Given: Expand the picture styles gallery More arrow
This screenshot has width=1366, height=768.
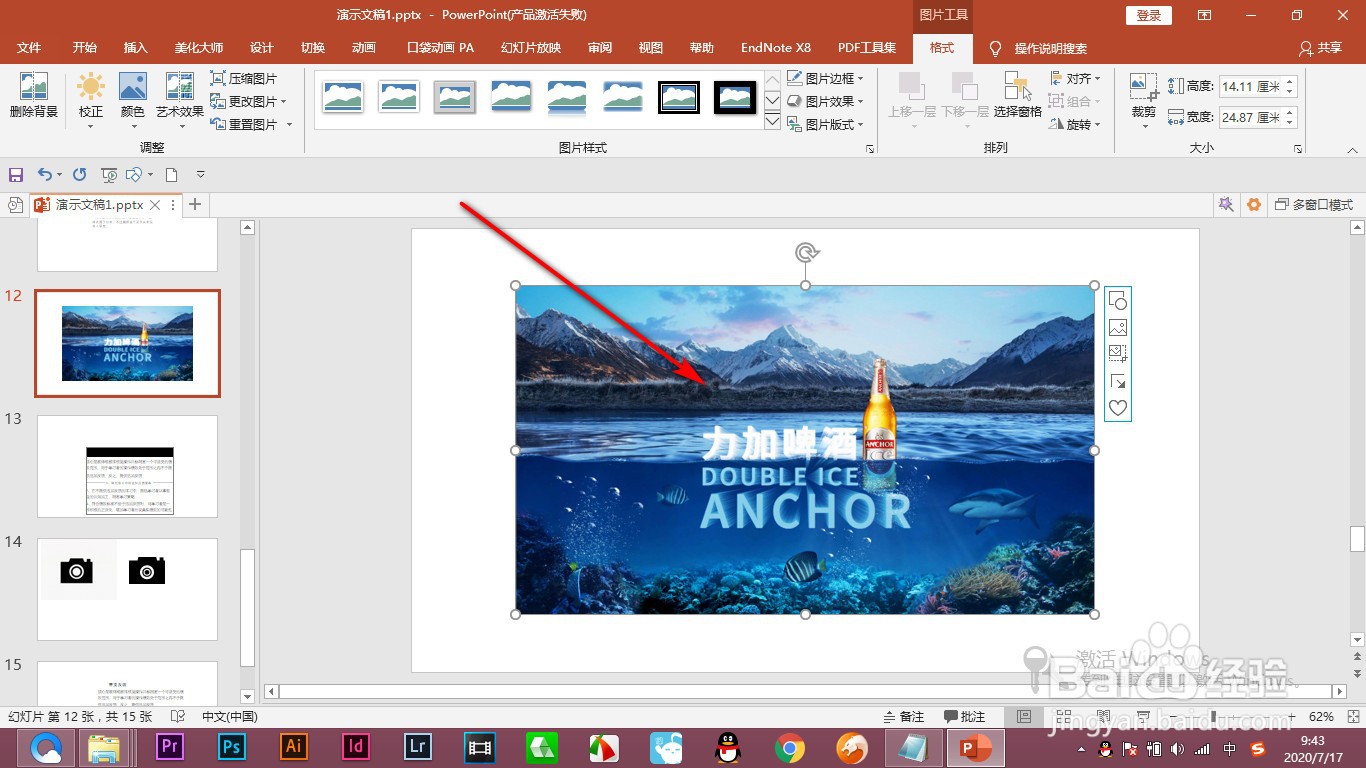Looking at the screenshot, I should [772, 121].
